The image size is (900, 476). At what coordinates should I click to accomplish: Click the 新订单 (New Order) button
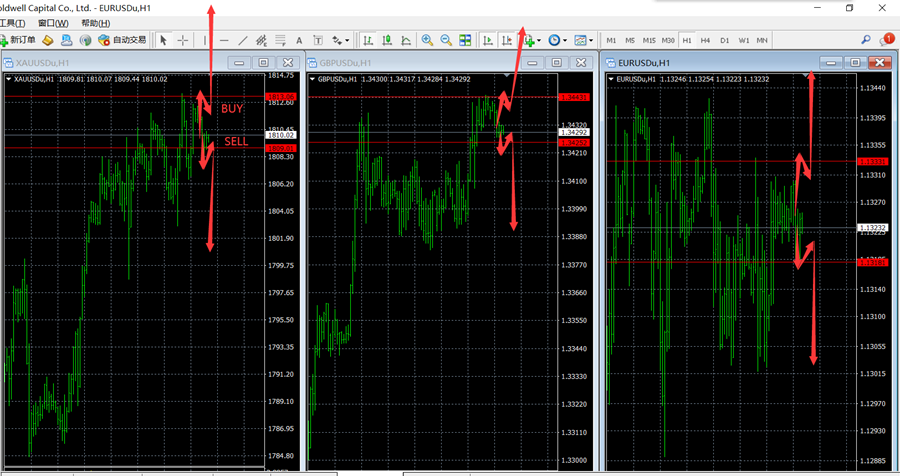(x=18, y=40)
